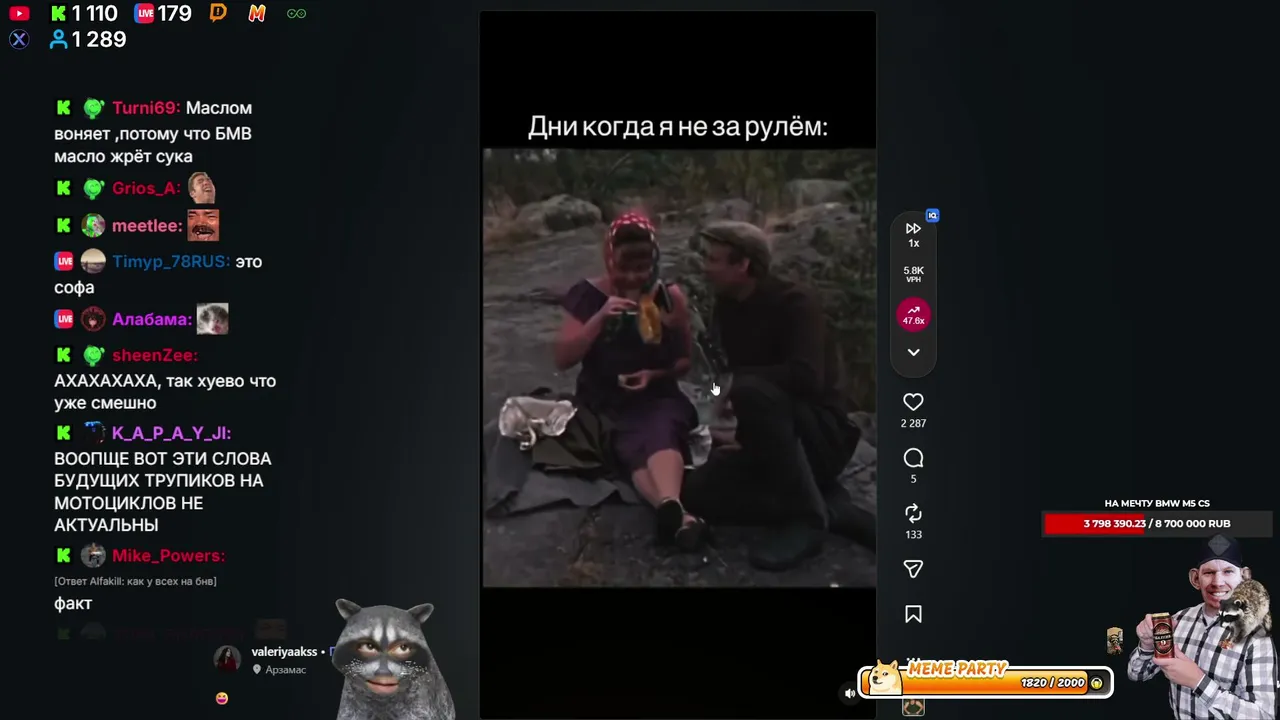Mute the video with the speaker icon
Screen dimensions: 1280x720
pos(850,693)
